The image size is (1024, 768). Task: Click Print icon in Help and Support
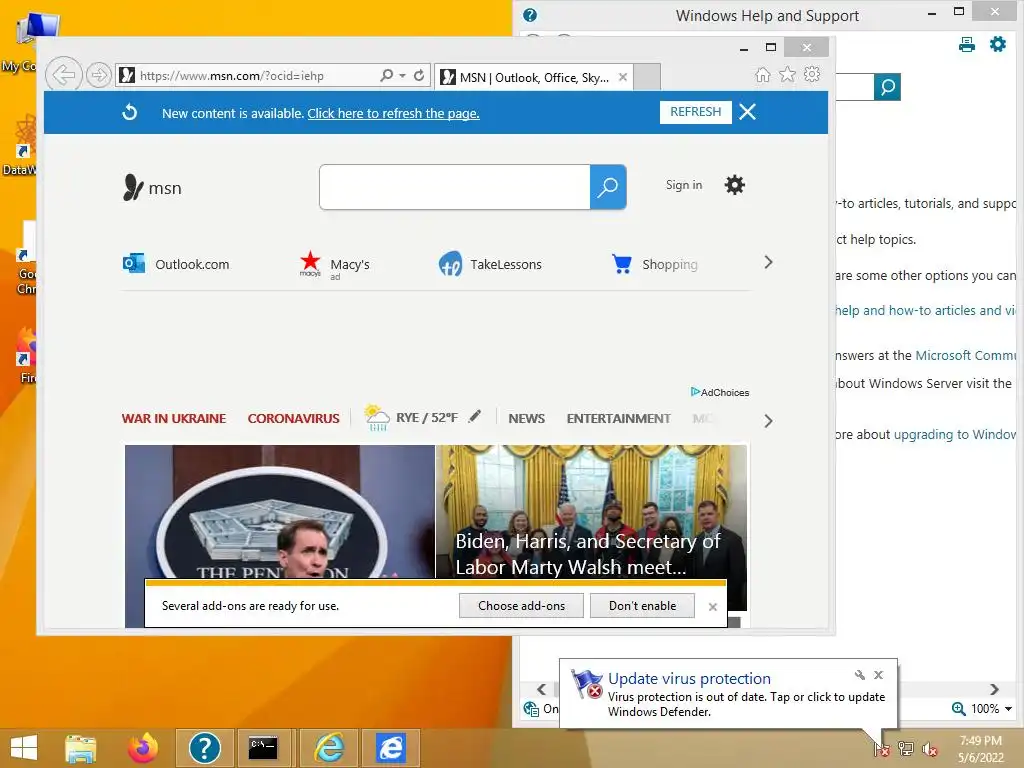pos(967,44)
